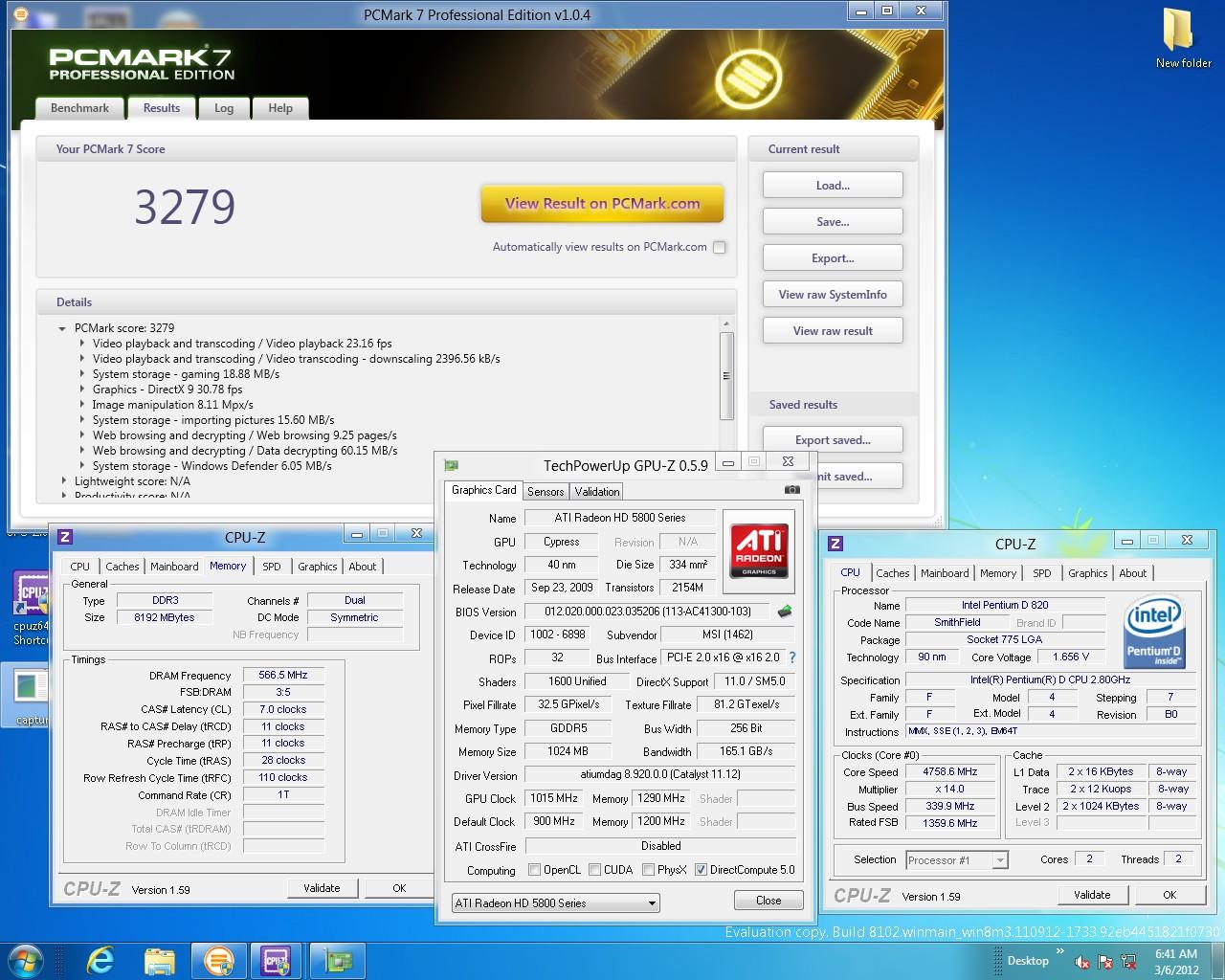Expand the Video transcoding - downscaling row
1225x980 pixels.
point(81,359)
